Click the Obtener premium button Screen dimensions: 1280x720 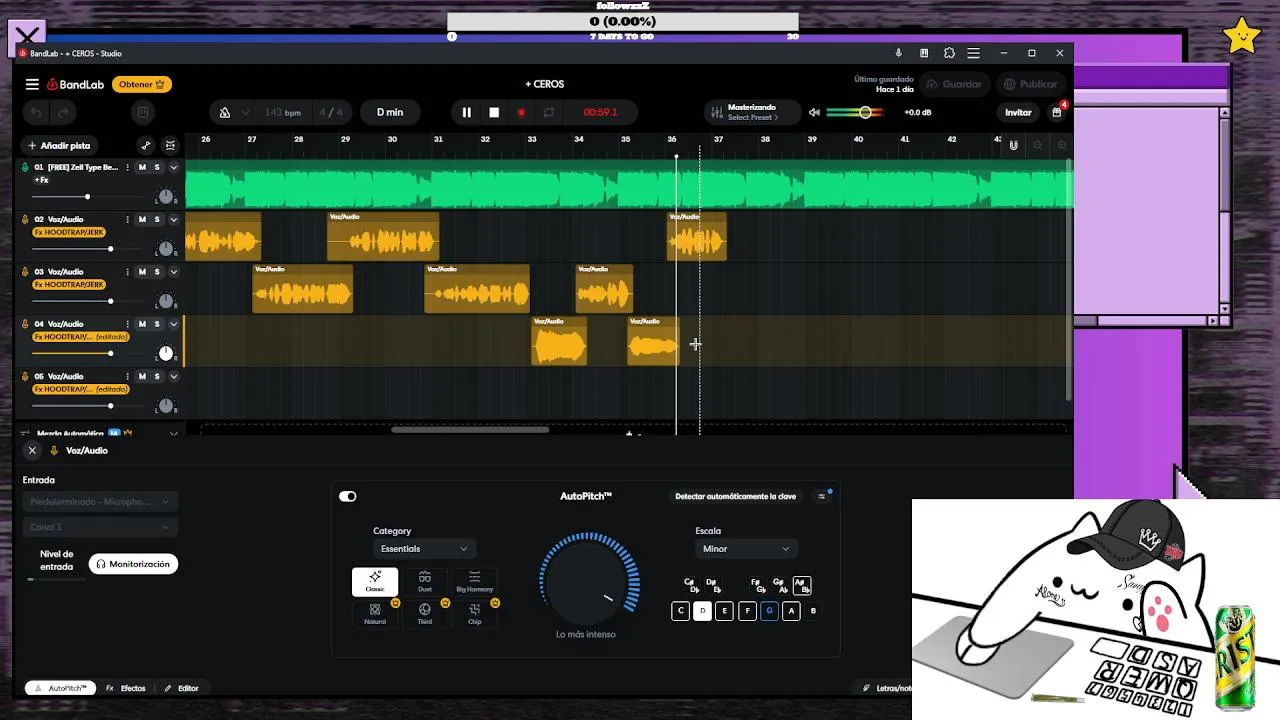141,85
